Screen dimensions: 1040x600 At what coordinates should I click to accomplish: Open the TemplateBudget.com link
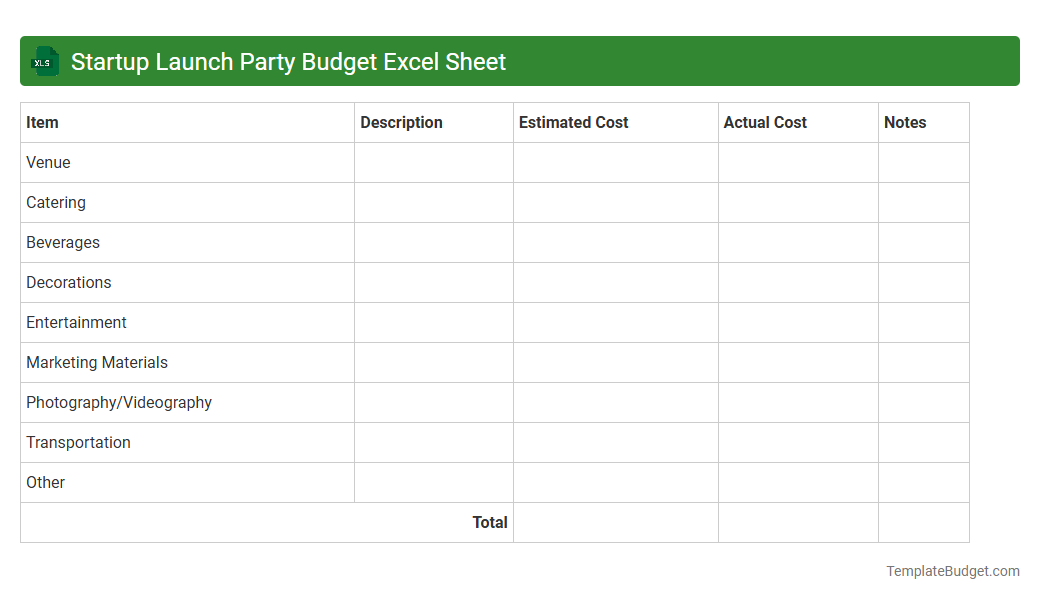(x=952, y=571)
